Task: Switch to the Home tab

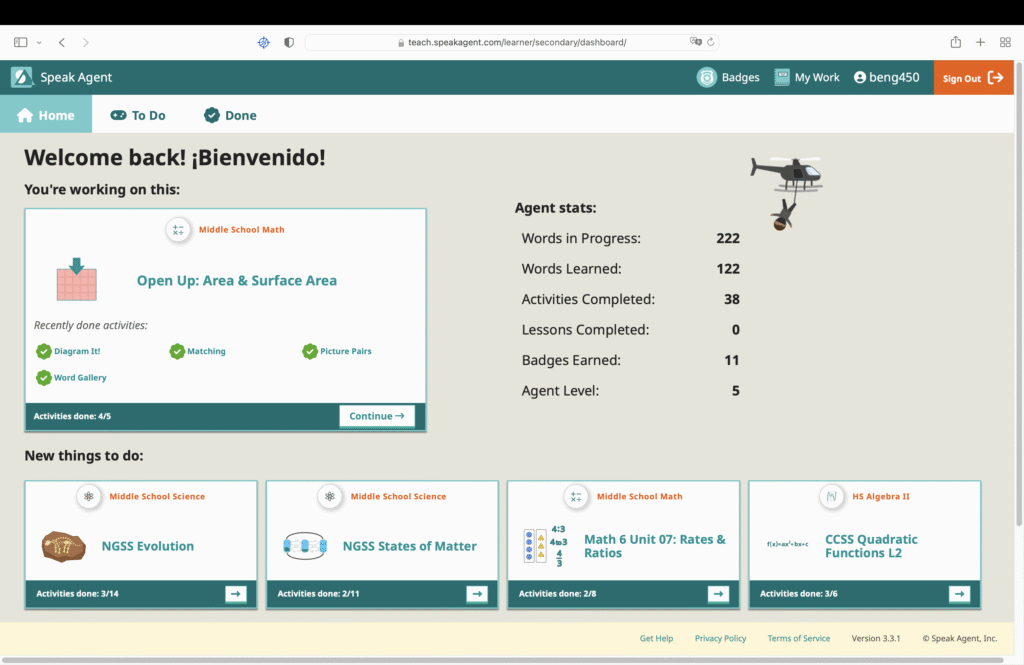Action: [46, 115]
